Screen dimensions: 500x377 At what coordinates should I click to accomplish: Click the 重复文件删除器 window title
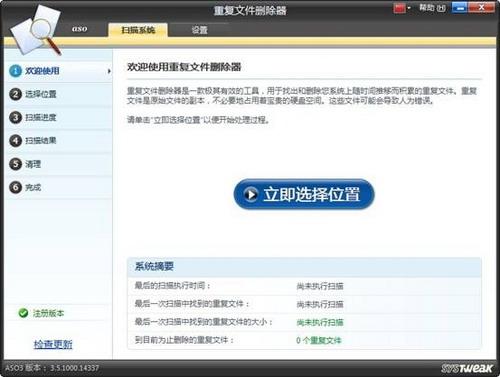250,10
